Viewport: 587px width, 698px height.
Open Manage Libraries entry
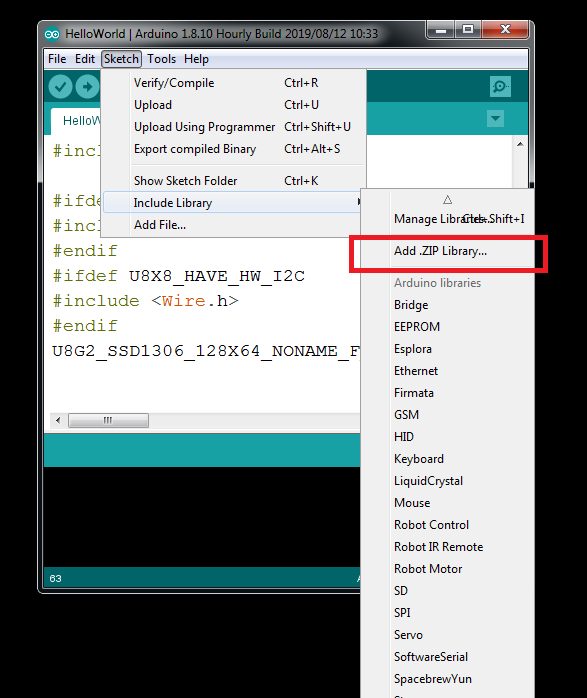(448, 219)
